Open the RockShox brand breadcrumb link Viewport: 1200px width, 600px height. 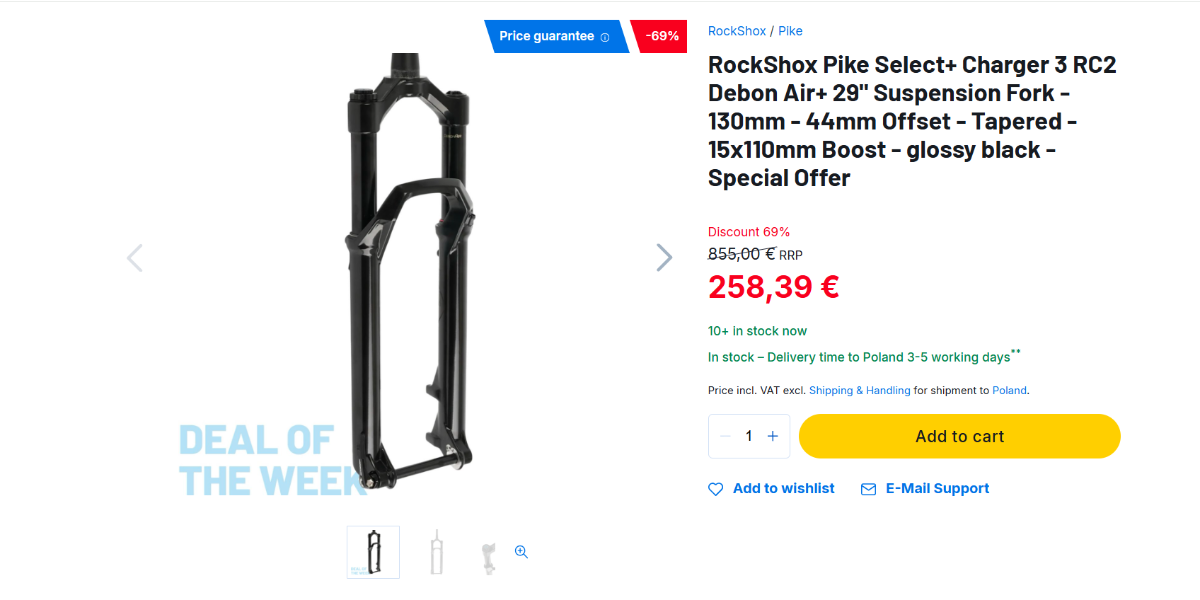(737, 31)
